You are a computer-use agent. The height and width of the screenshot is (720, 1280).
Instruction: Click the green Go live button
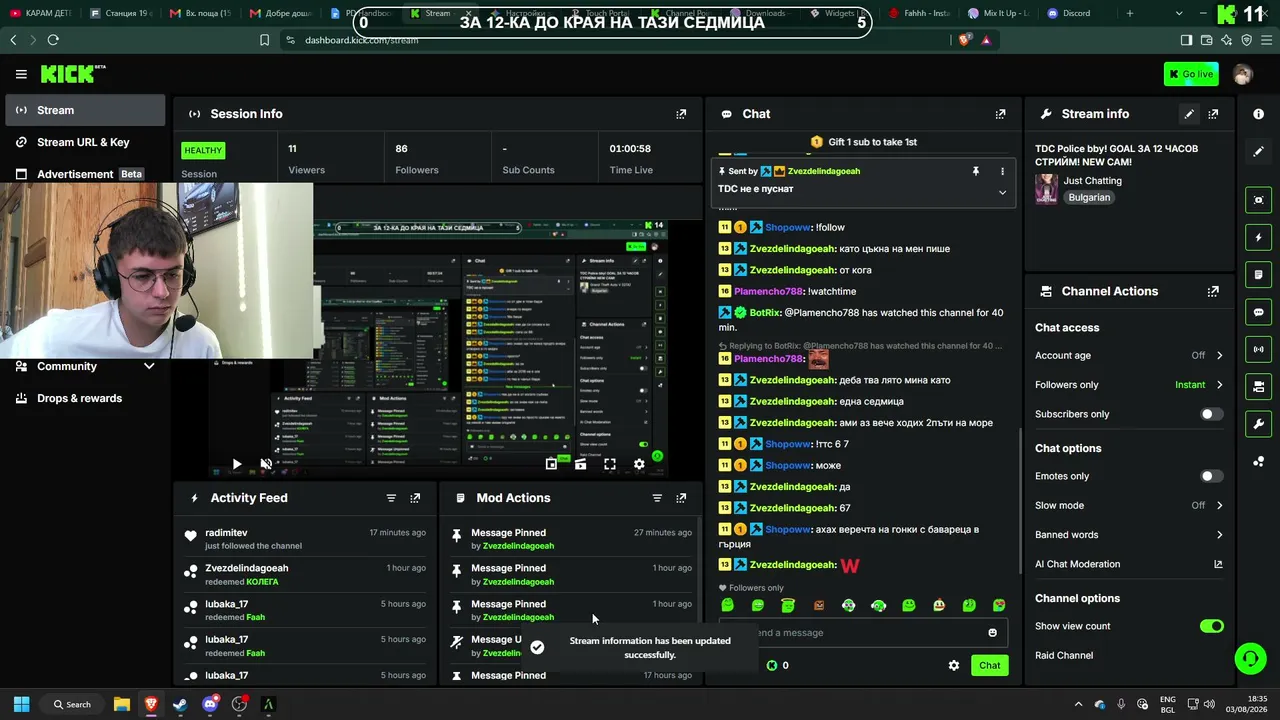(x=1191, y=74)
